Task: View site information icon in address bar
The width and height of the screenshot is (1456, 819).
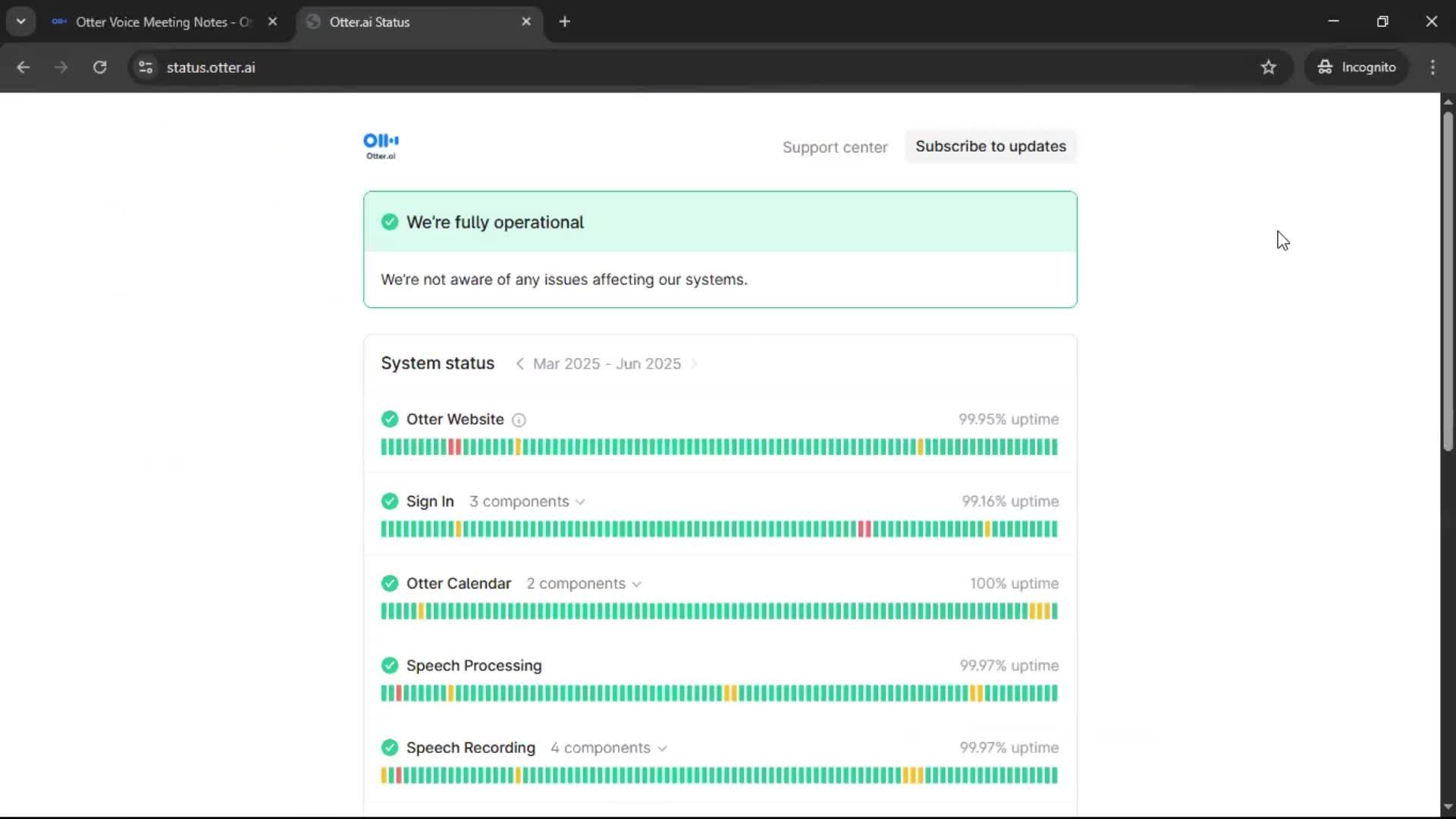Action: [146, 67]
